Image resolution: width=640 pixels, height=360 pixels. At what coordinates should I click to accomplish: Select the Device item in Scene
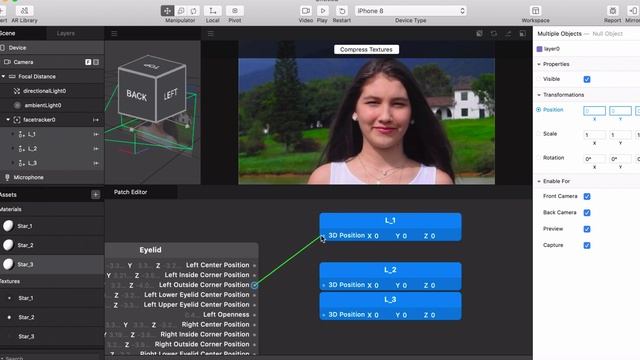(52, 48)
